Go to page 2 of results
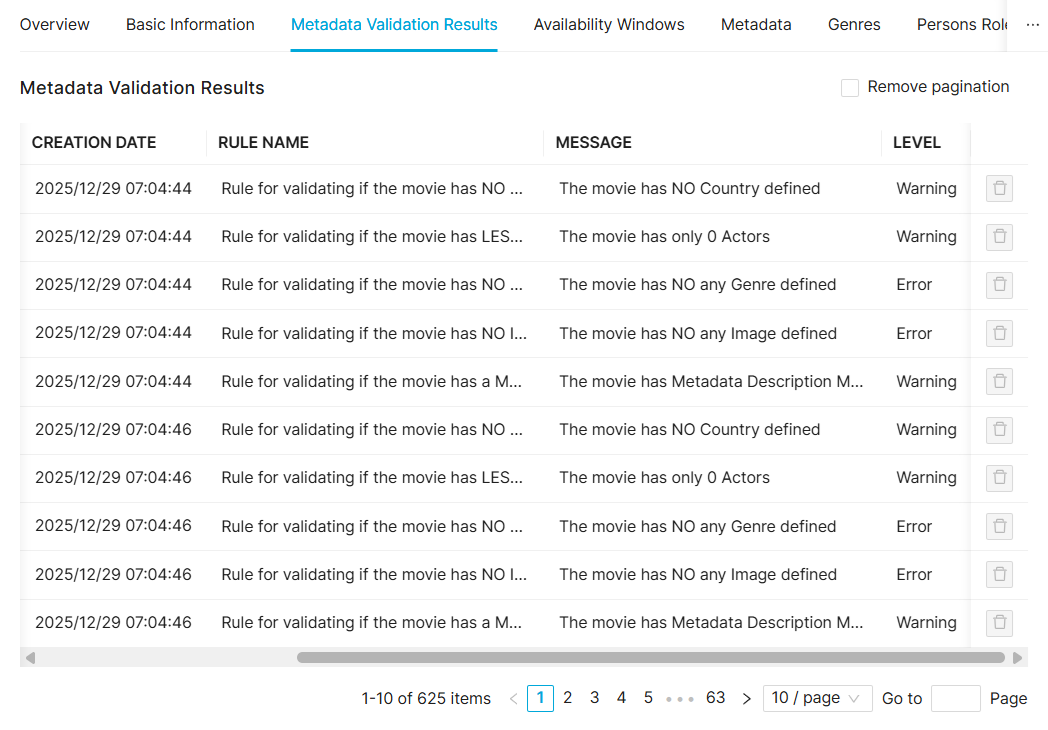 [567, 698]
